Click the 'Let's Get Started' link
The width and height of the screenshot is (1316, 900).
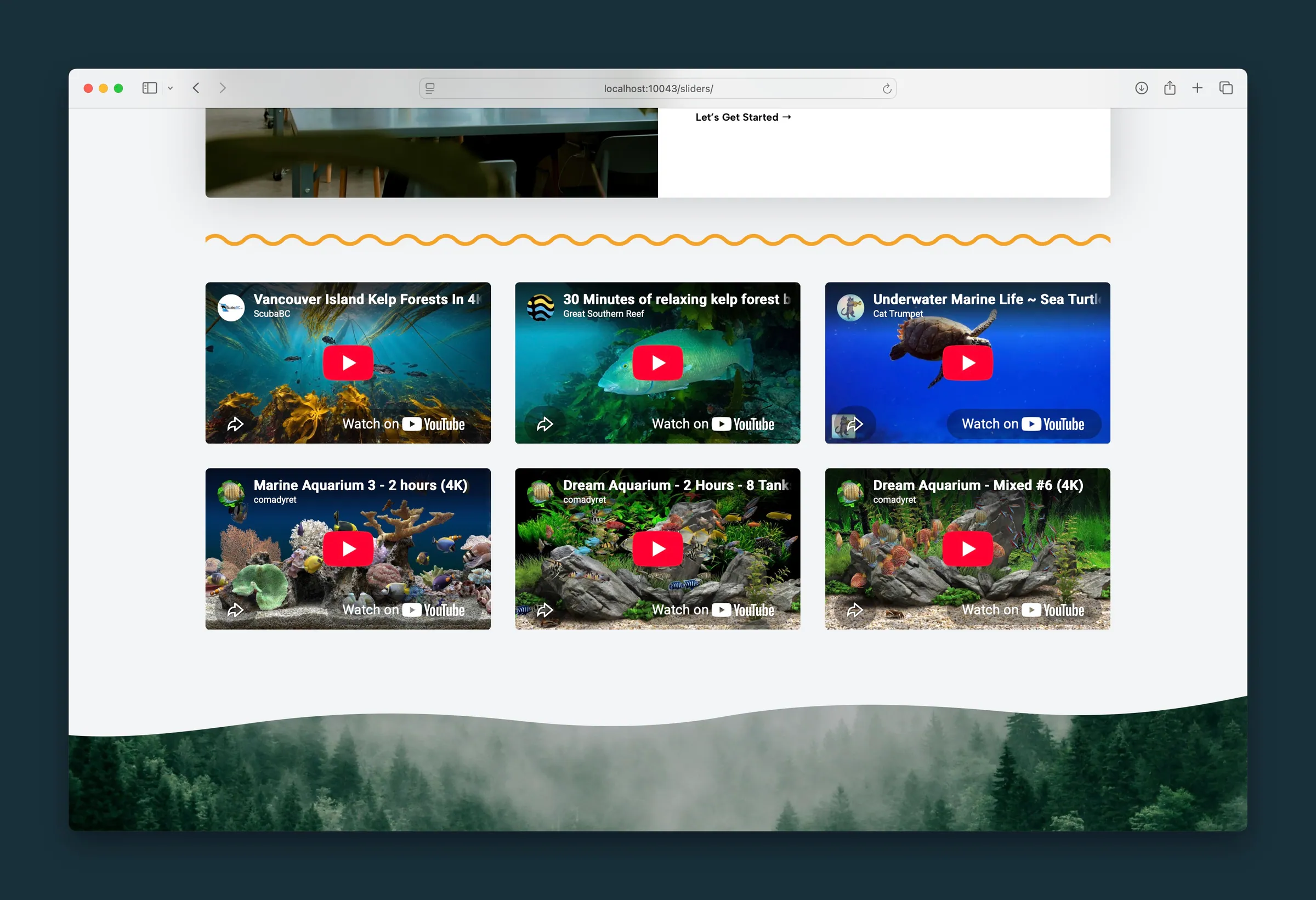click(x=743, y=117)
